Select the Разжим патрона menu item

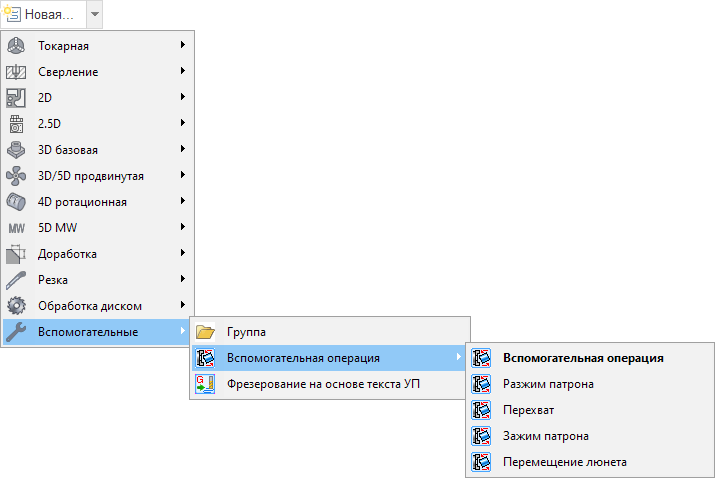pyautogui.click(x=548, y=384)
